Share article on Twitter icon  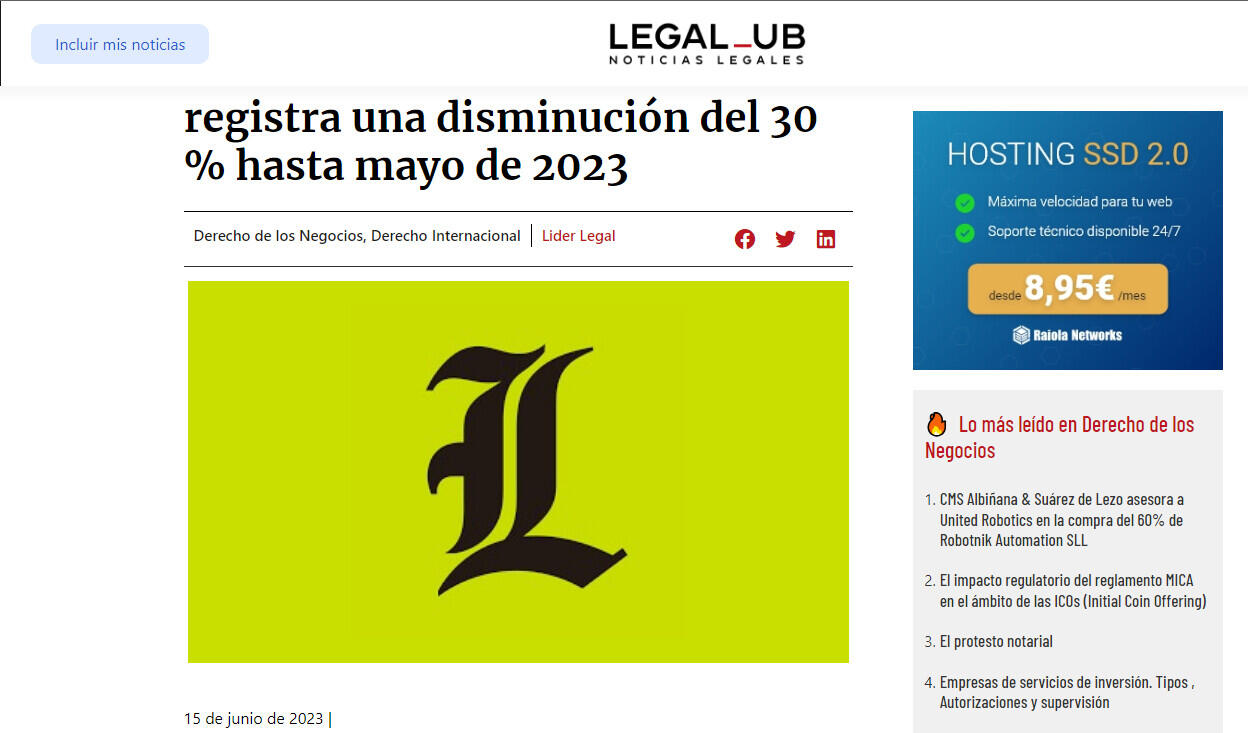coord(785,239)
